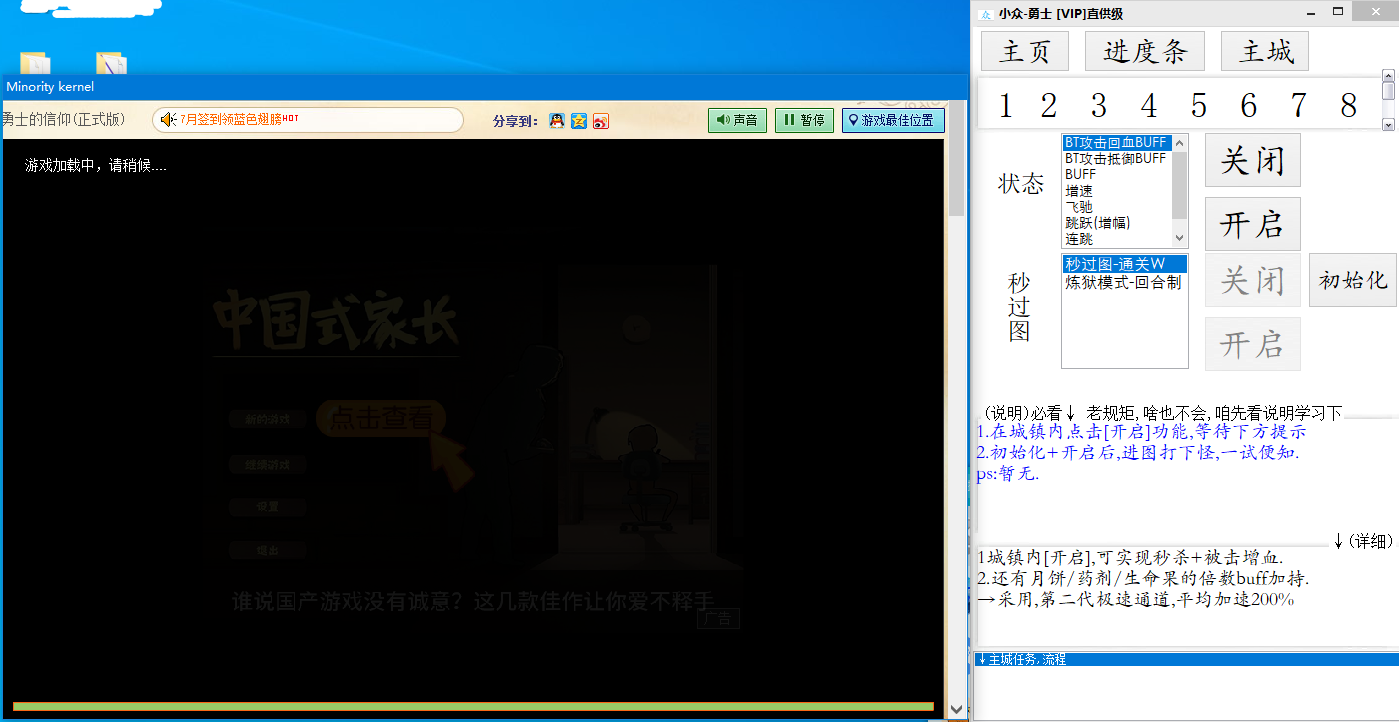
Task: Select number 3 in the number strip
Action: [1099, 105]
